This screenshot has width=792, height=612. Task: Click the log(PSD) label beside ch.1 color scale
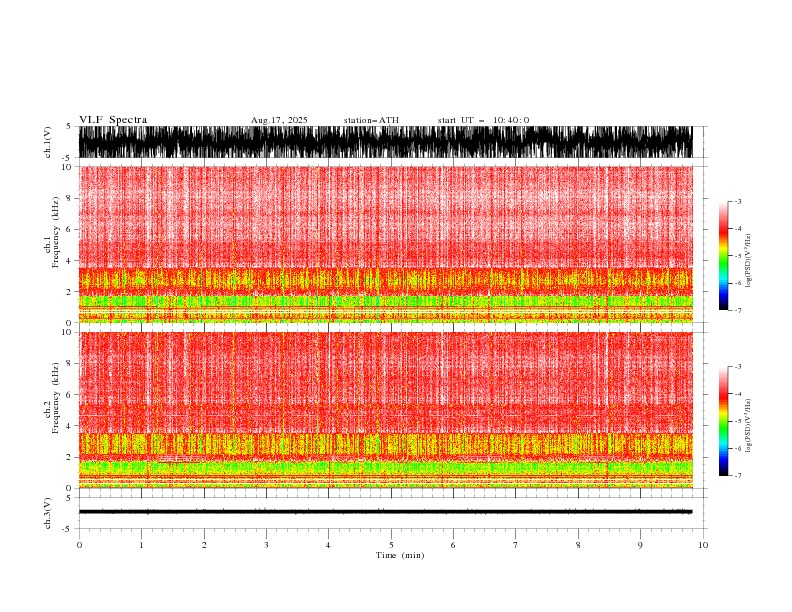coord(749,261)
